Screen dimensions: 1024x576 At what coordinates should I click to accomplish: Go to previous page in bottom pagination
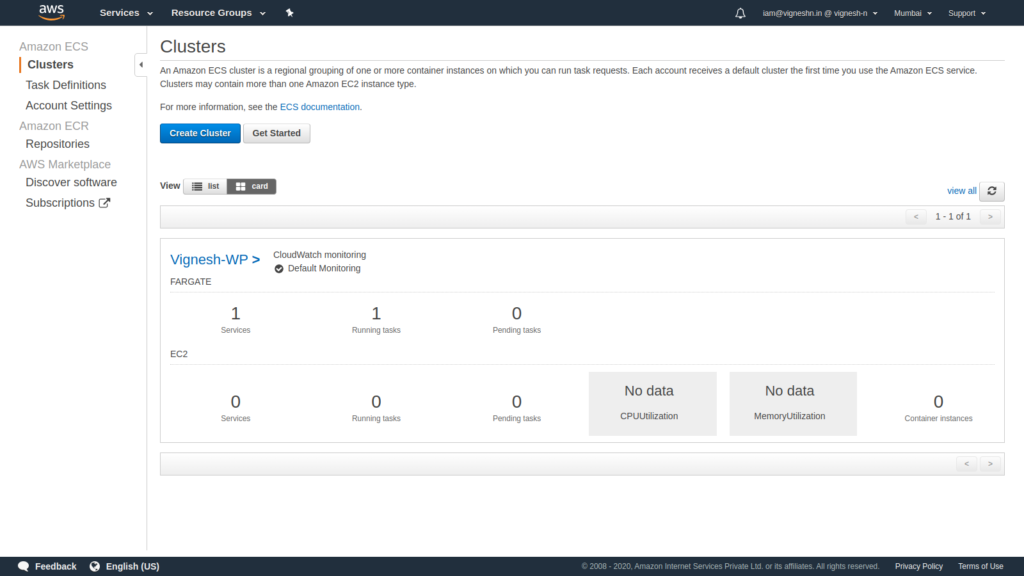point(967,464)
